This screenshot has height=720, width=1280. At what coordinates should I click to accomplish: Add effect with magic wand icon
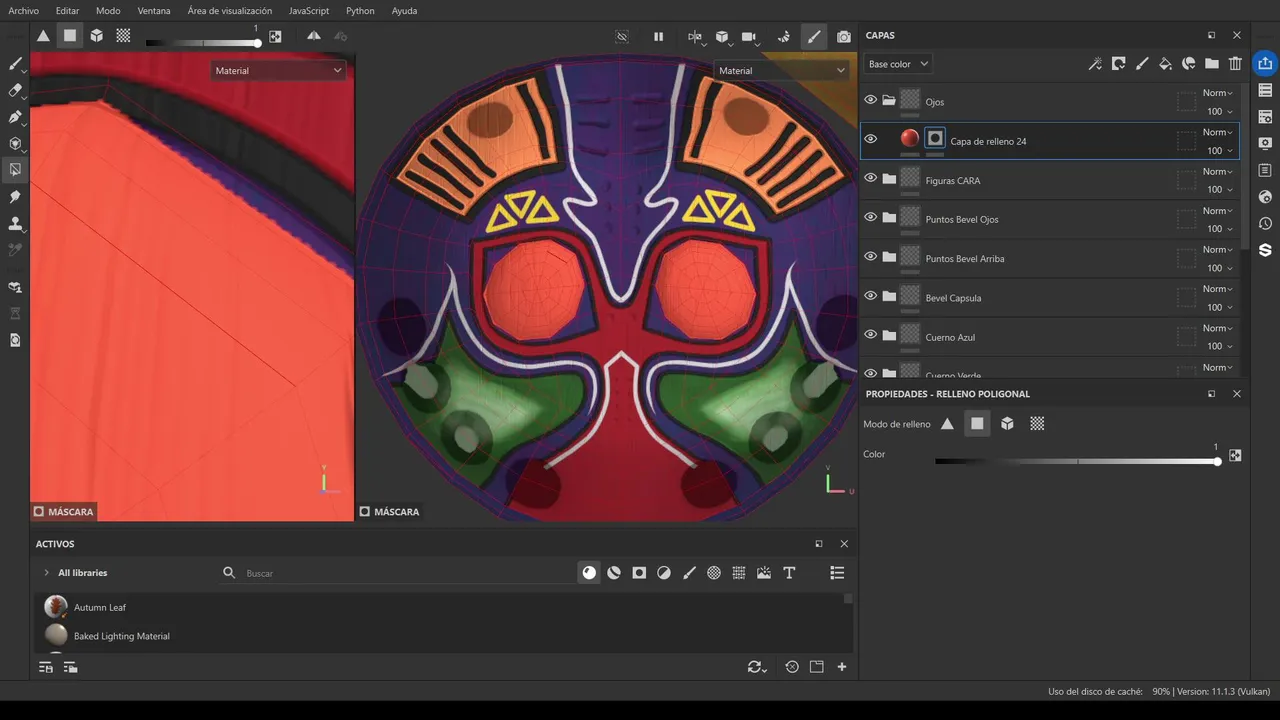(x=1095, y=64)
